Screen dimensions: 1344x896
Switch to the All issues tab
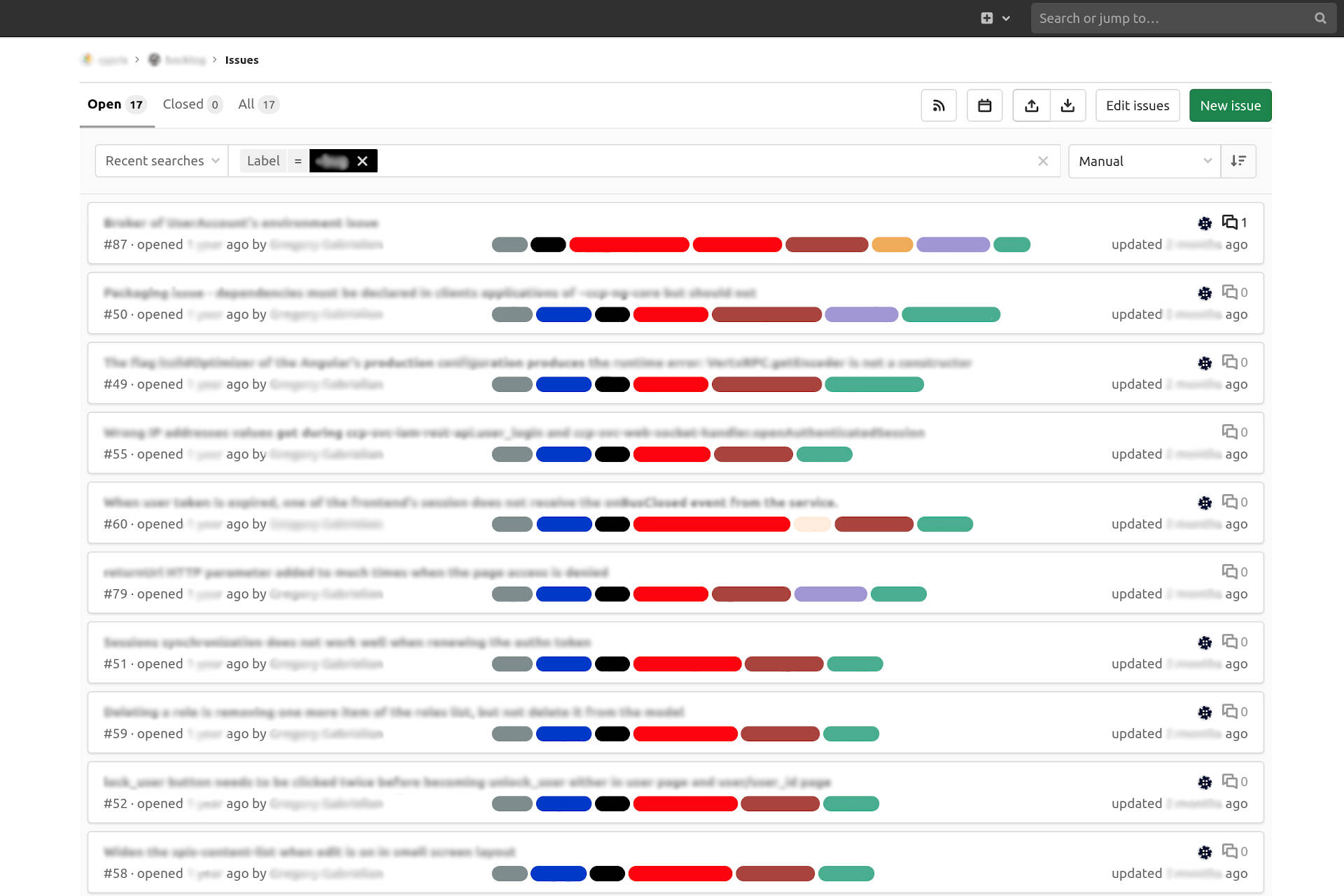coord(257,104)
